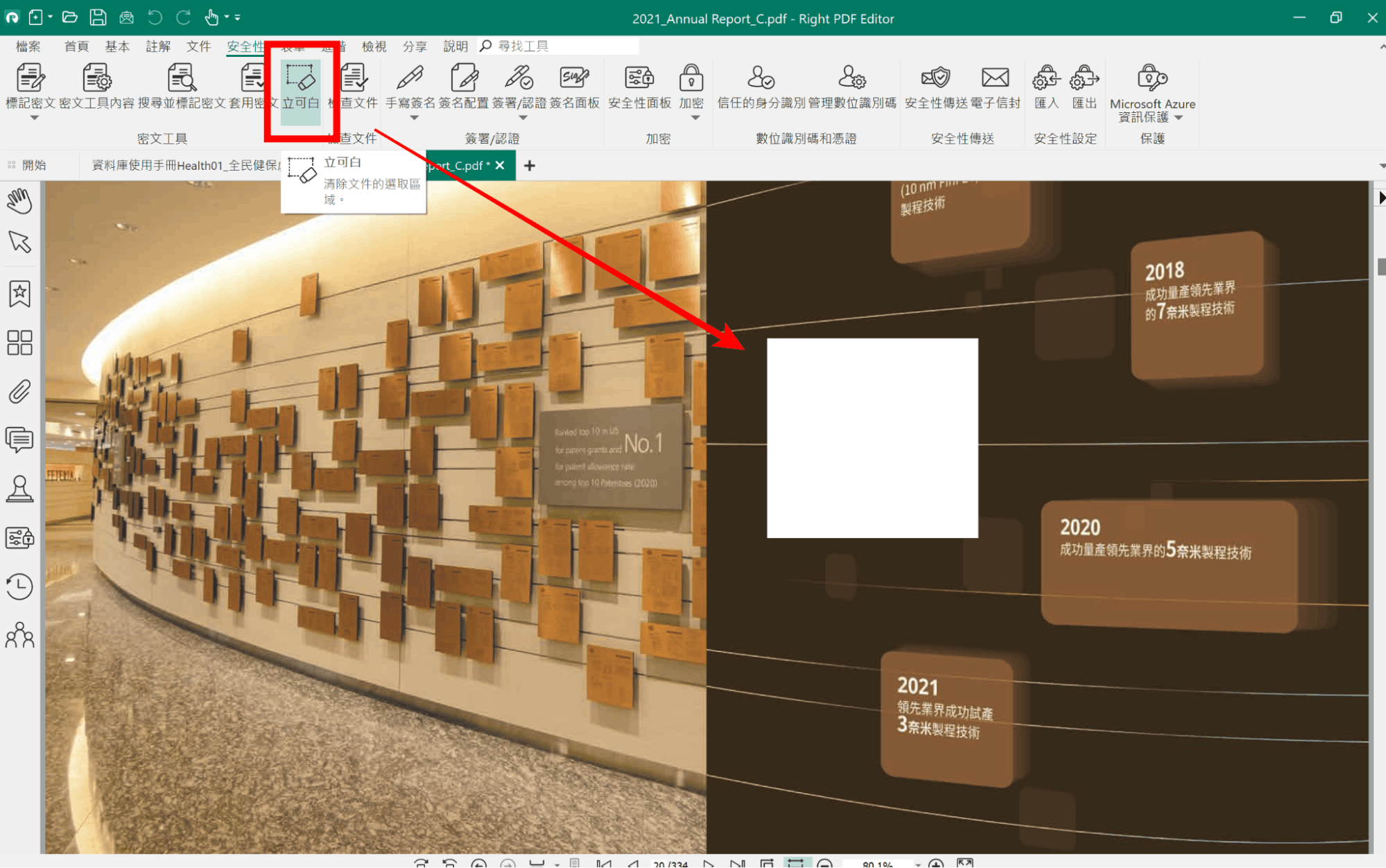The width and height of the screenshot is (1386, 868).
Task: Open the 檔案 file menu
Action: coord(28,46)
